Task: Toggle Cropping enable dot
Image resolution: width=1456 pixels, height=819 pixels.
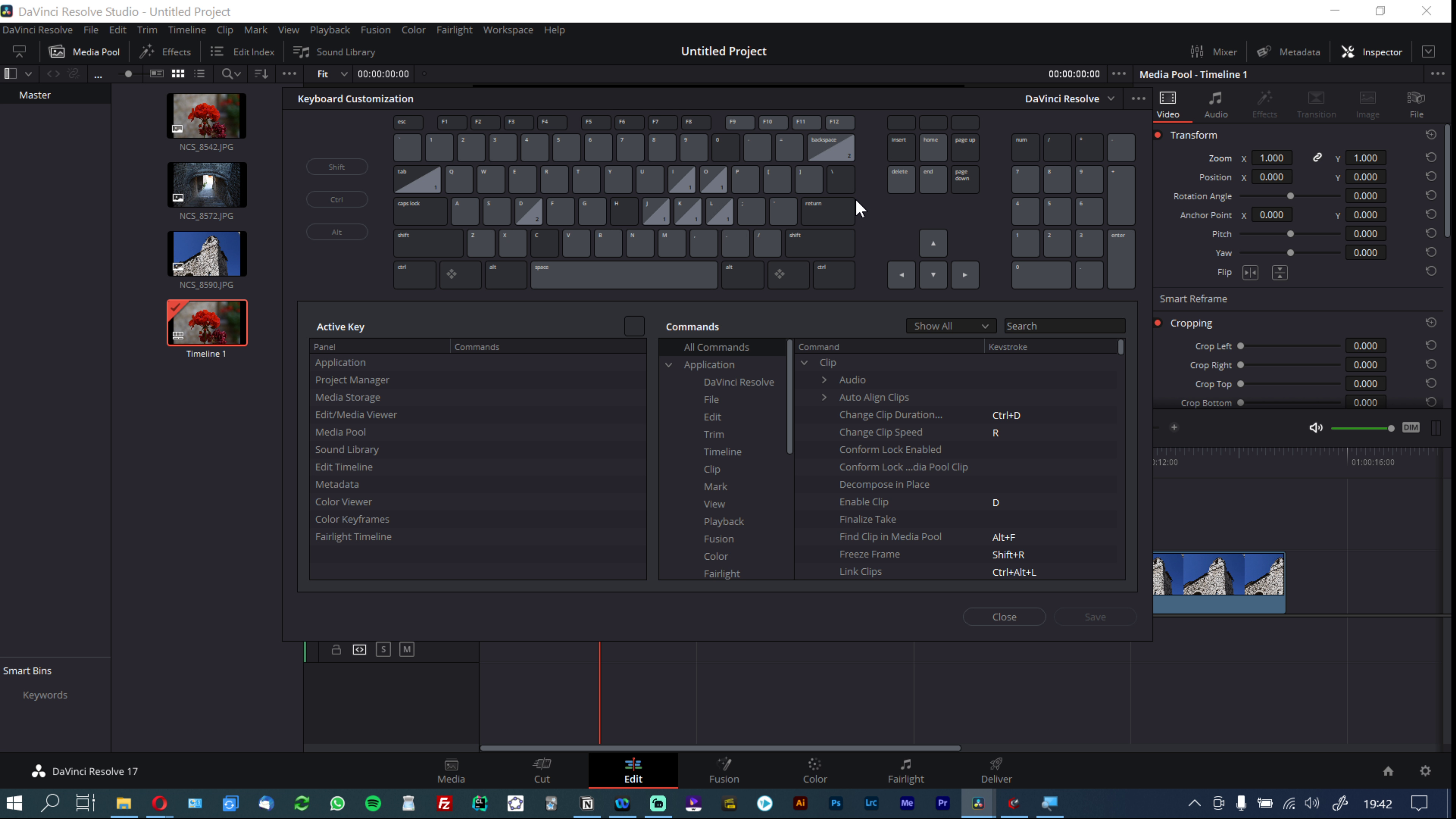Action: [1158, 323]
